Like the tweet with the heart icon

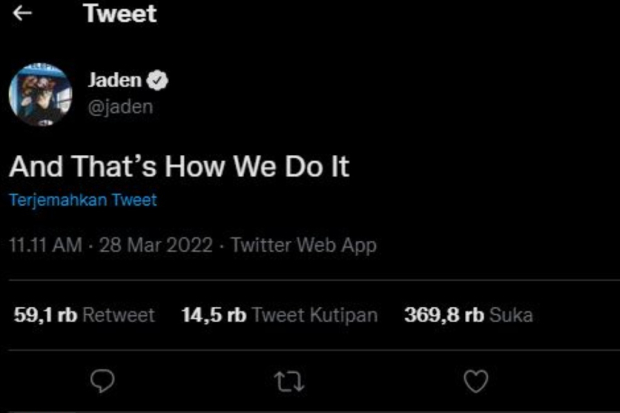(x=477, y=381)
